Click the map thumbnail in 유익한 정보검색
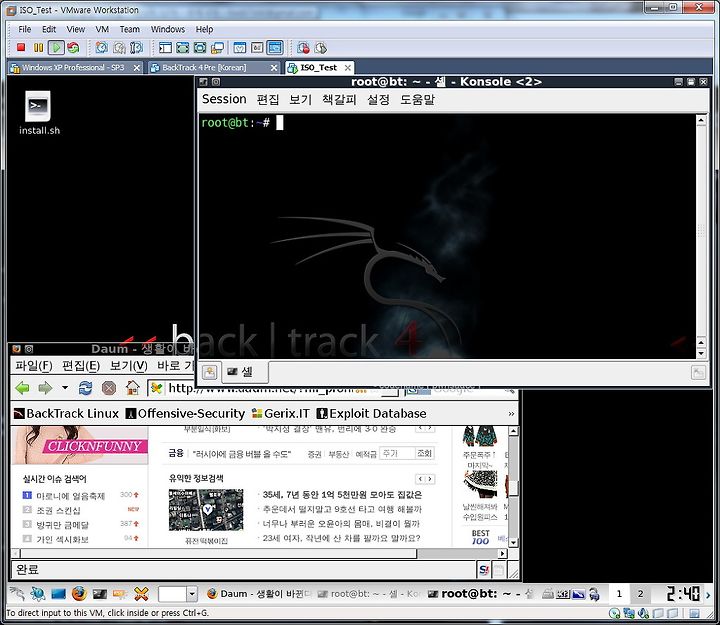720x625 pixels. pyautogui.click(x=206, y=510)
